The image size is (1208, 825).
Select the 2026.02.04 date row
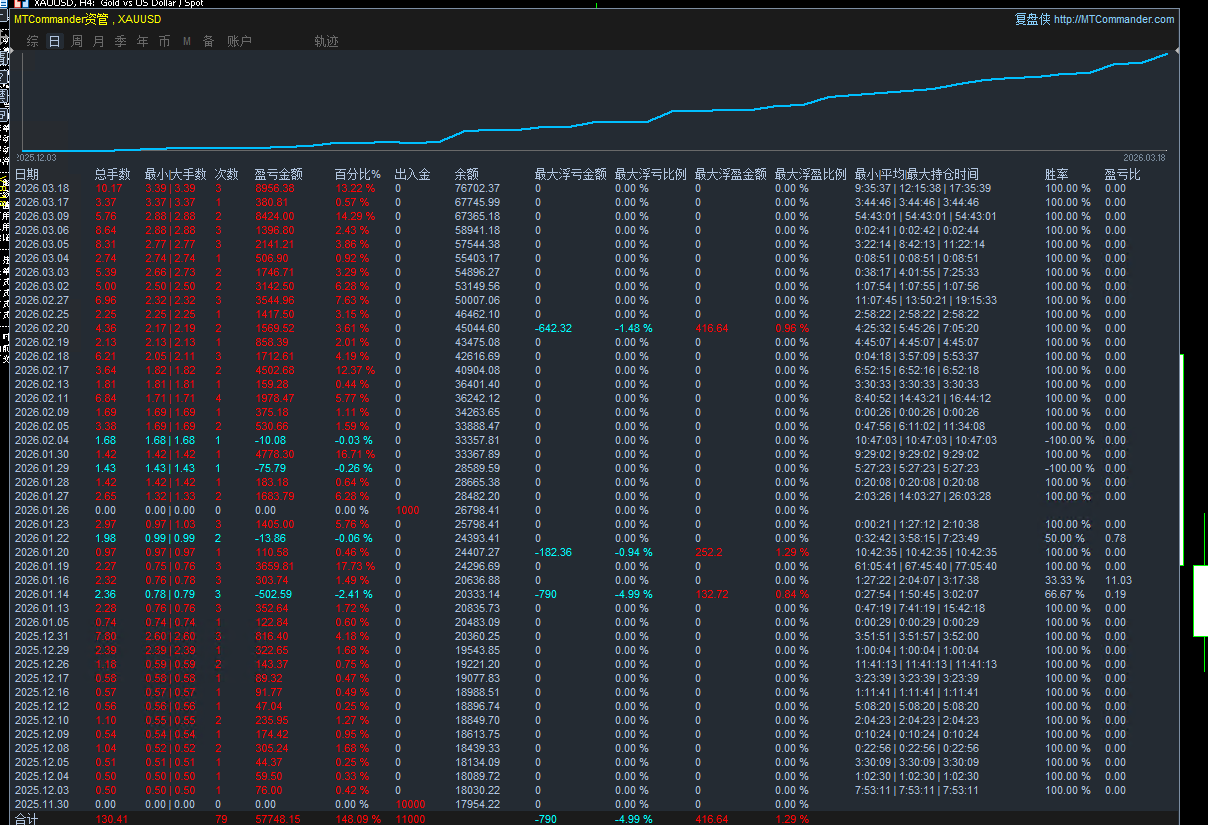coord(42,440)
